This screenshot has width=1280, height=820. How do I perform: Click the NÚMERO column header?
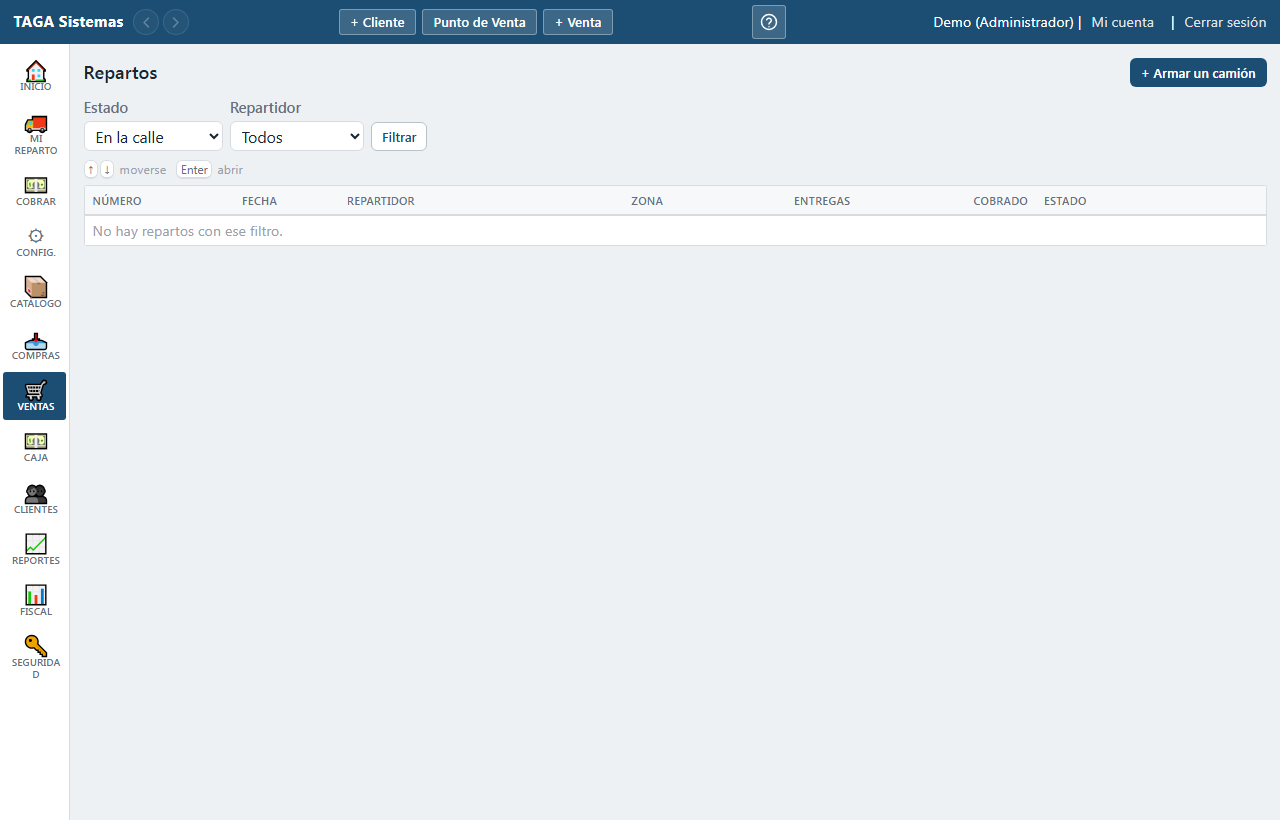point(117,201)
